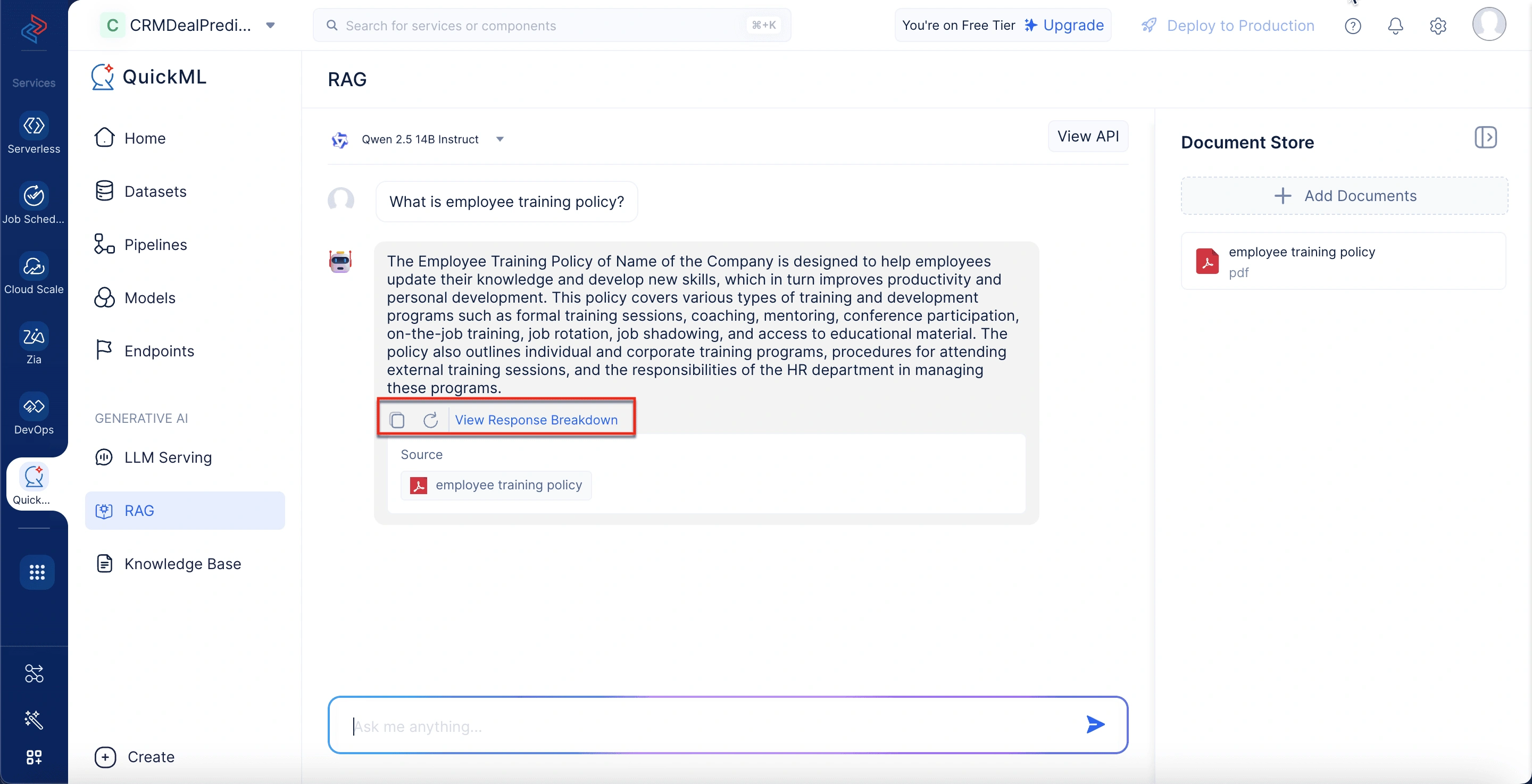Collapse the Document Store panel
Image resolution: width=1532 pixels, height=784 pixels.
[1485, 138]
